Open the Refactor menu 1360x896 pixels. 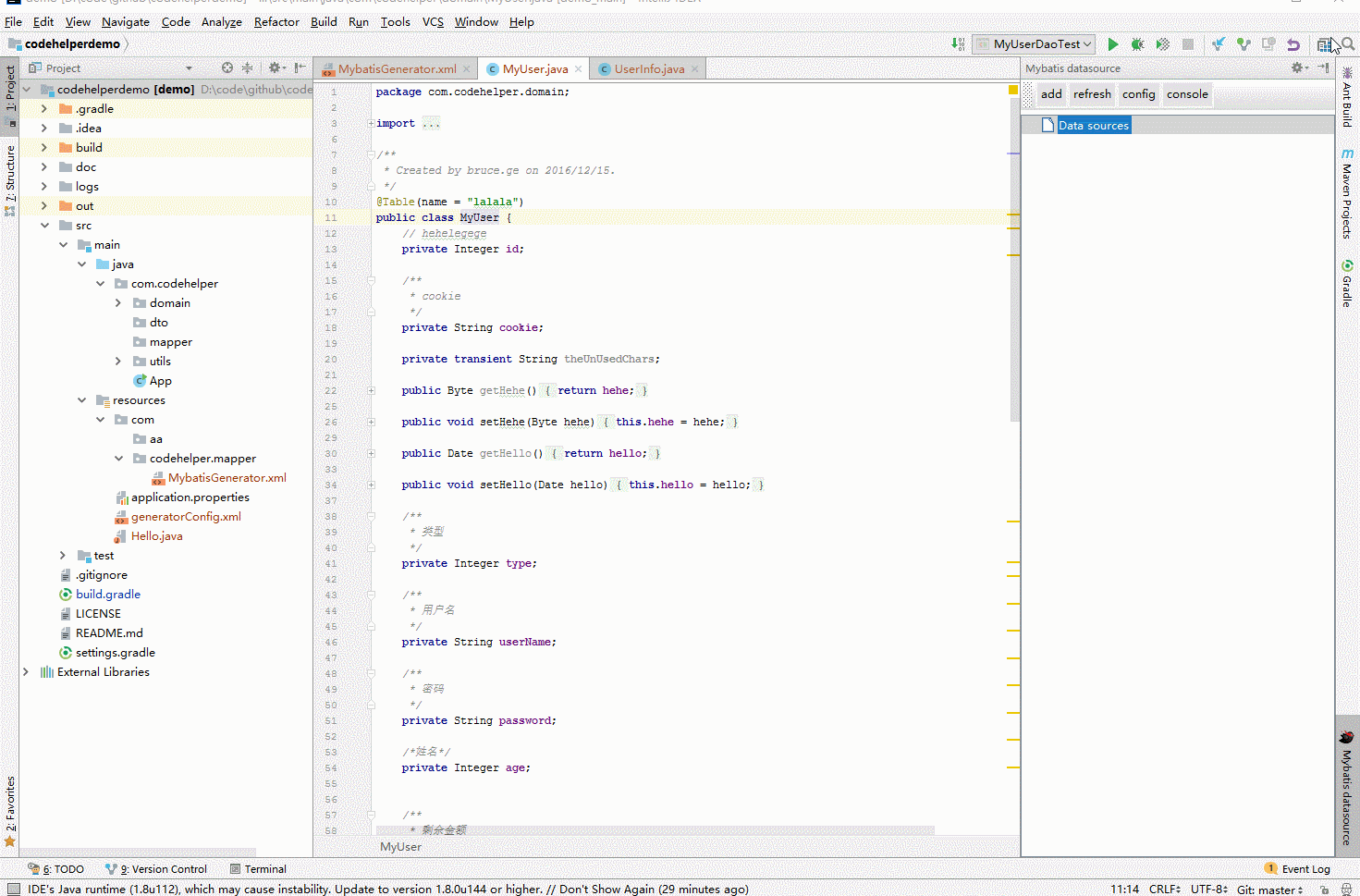[x=276, y=21]
